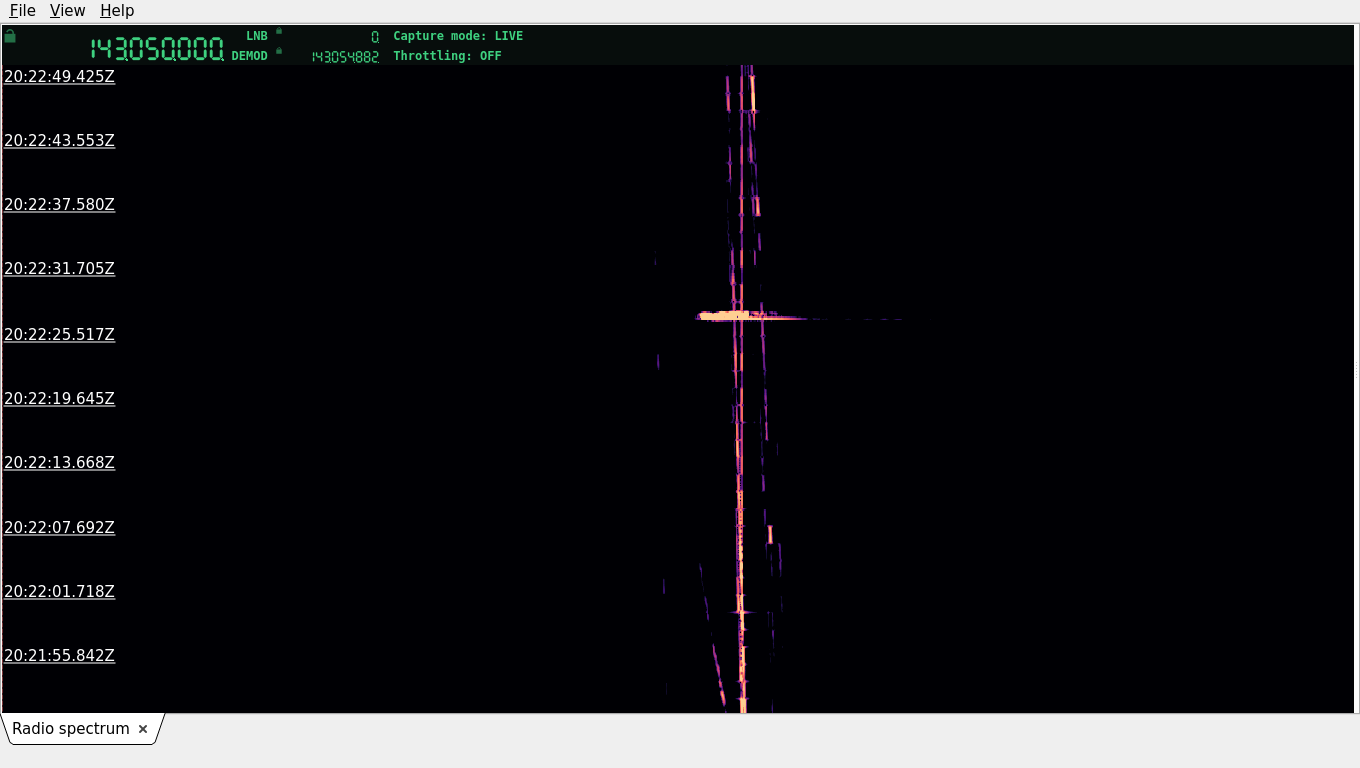Select timestamp 20:22:07.692Z
This screenshot has width=1360, height=768.
click(59, 528)
